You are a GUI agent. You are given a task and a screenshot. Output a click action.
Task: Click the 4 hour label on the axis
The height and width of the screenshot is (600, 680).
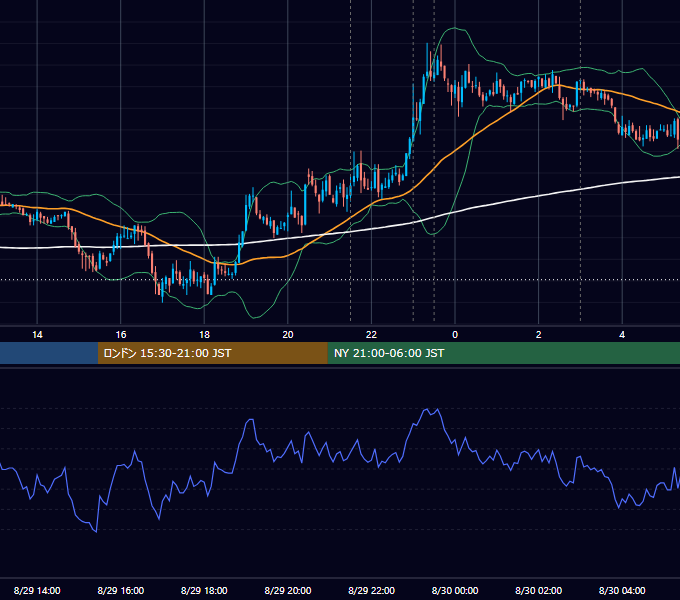click(x=622, y=335)
